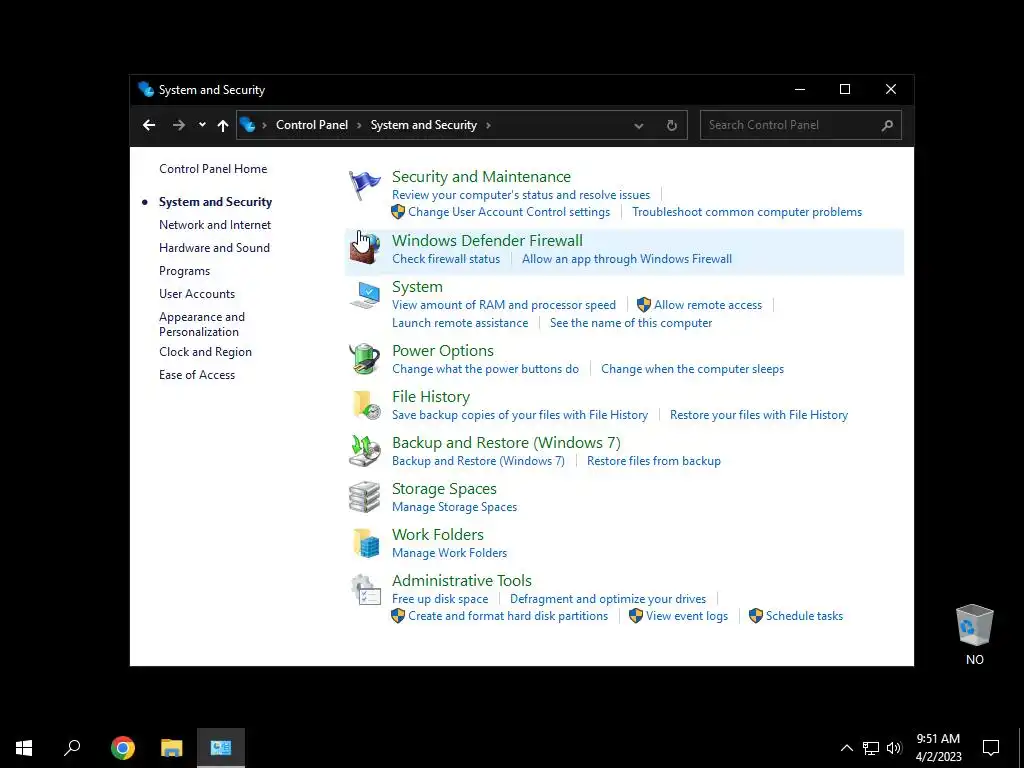Click the Work Folders icon

[x=366, y=543]
